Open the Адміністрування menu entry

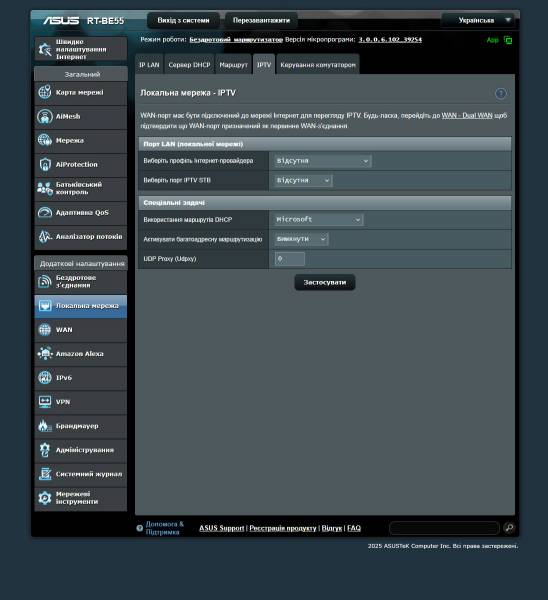point(81,450)
